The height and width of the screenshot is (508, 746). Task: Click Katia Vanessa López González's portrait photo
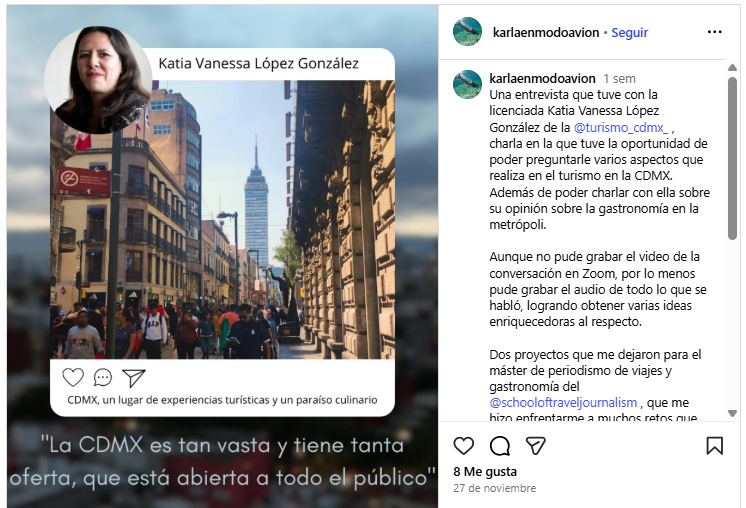(98, 80)
